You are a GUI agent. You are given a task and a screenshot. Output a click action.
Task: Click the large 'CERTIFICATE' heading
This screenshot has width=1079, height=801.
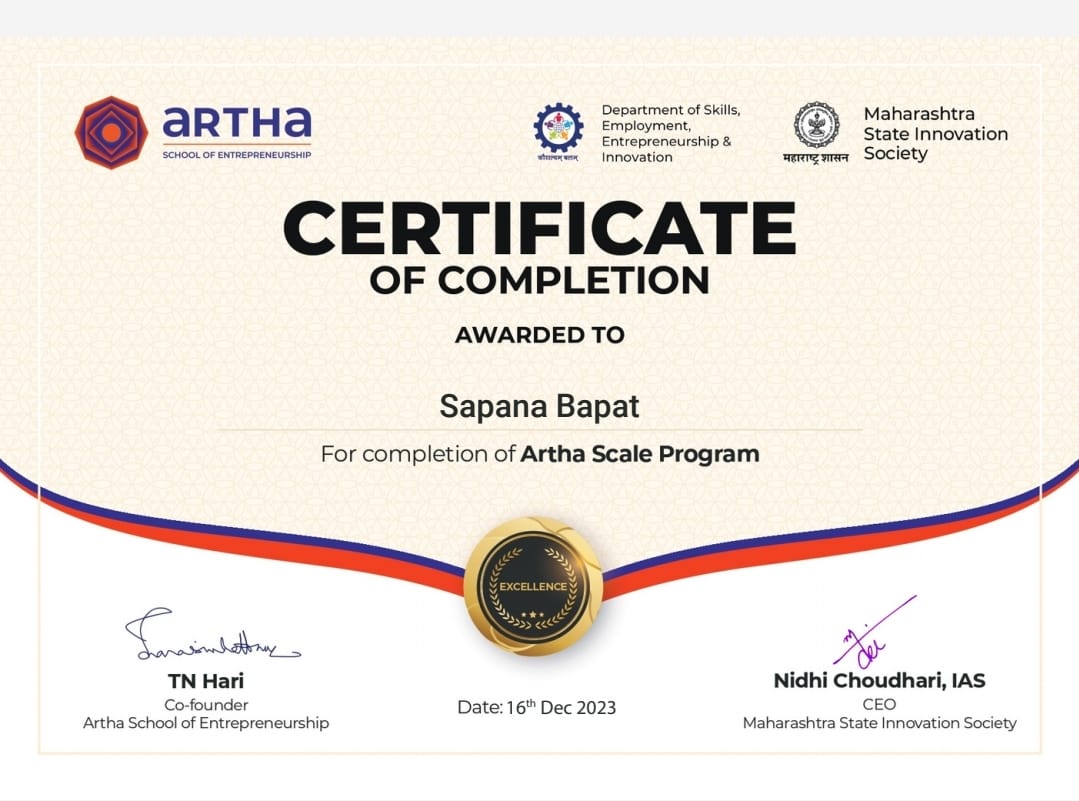click(x=540, y=228)
